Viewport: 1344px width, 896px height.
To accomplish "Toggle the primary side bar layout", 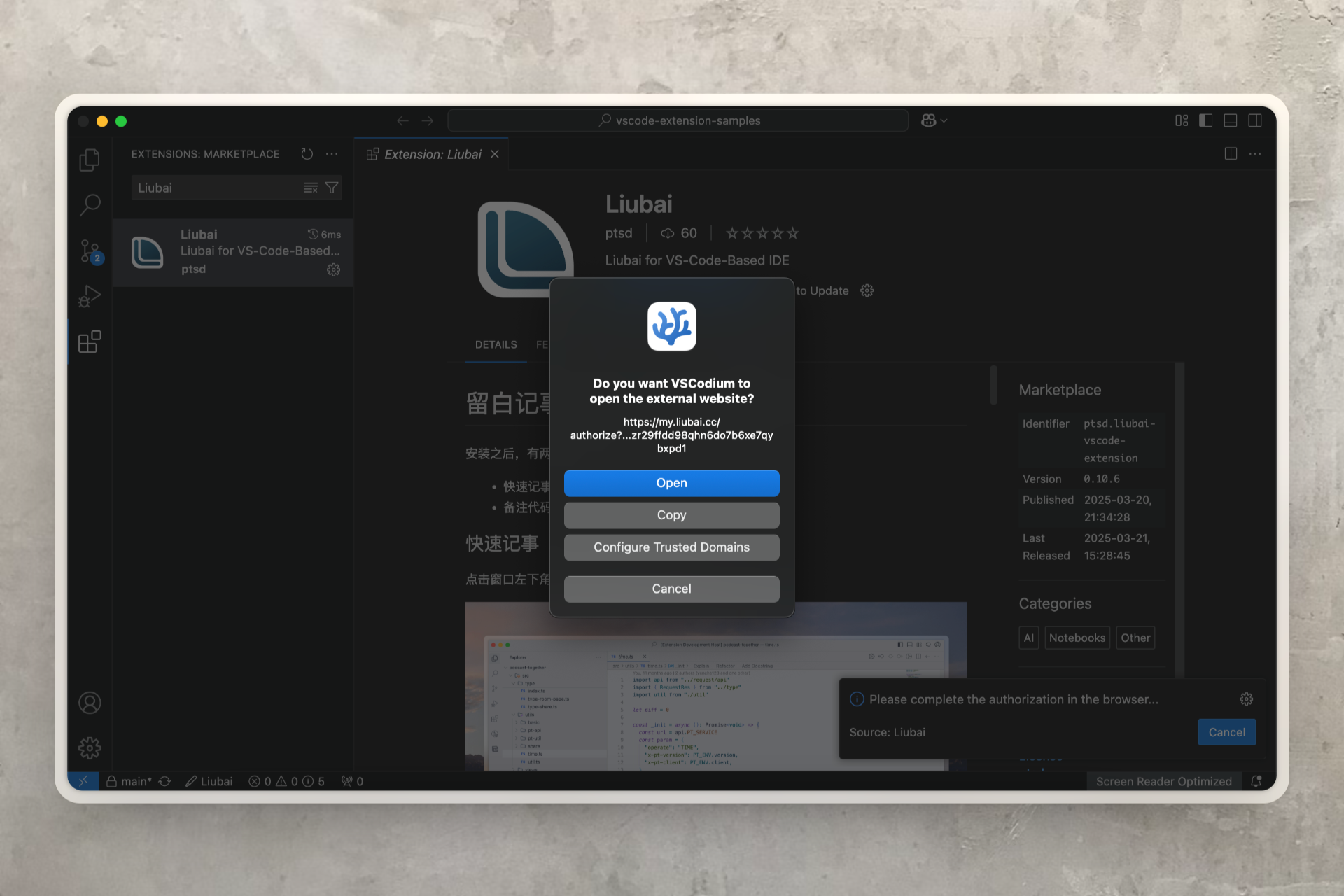I will coord(1205,120).
